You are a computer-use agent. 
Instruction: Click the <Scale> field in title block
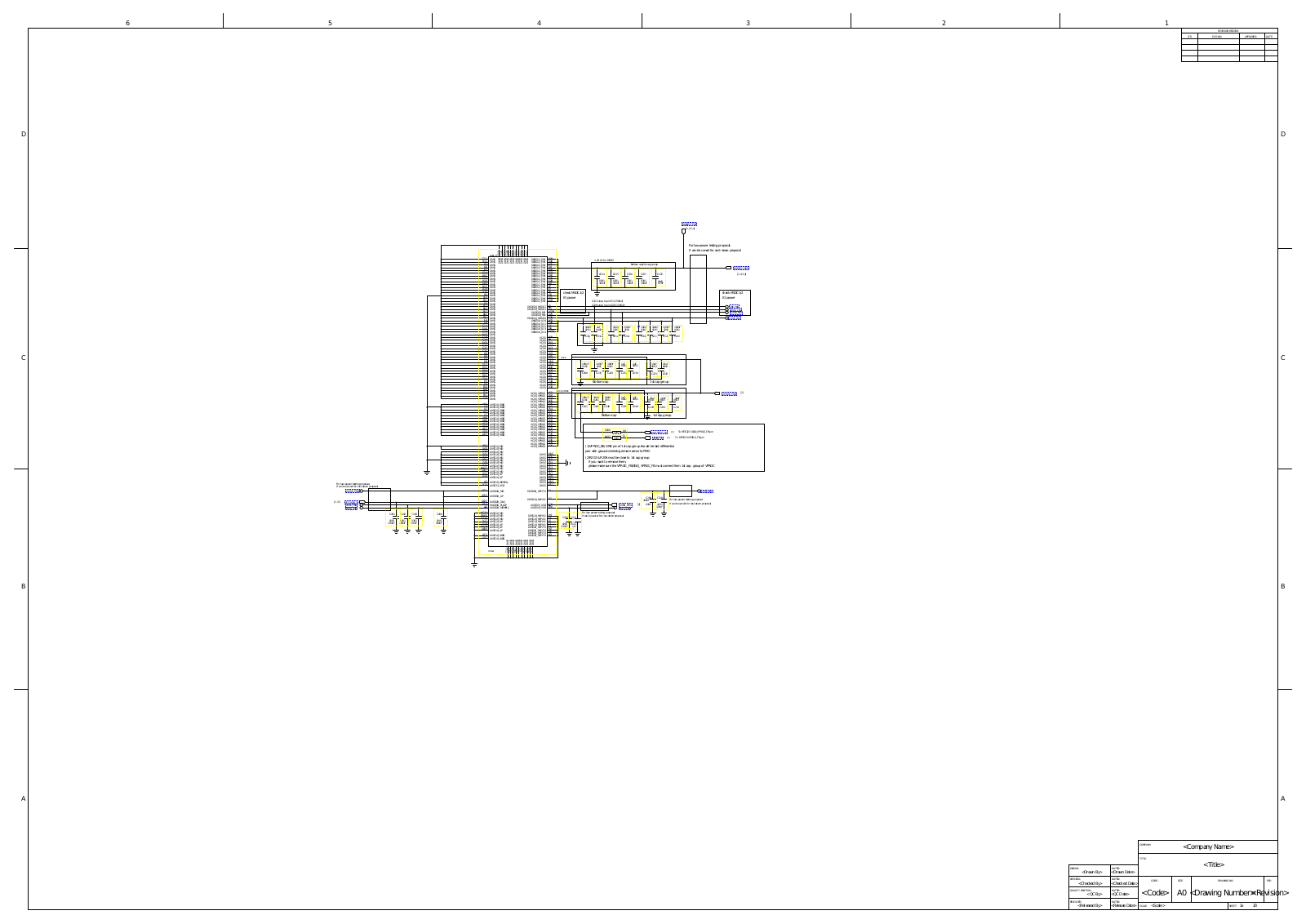[x=1158, y=905]
